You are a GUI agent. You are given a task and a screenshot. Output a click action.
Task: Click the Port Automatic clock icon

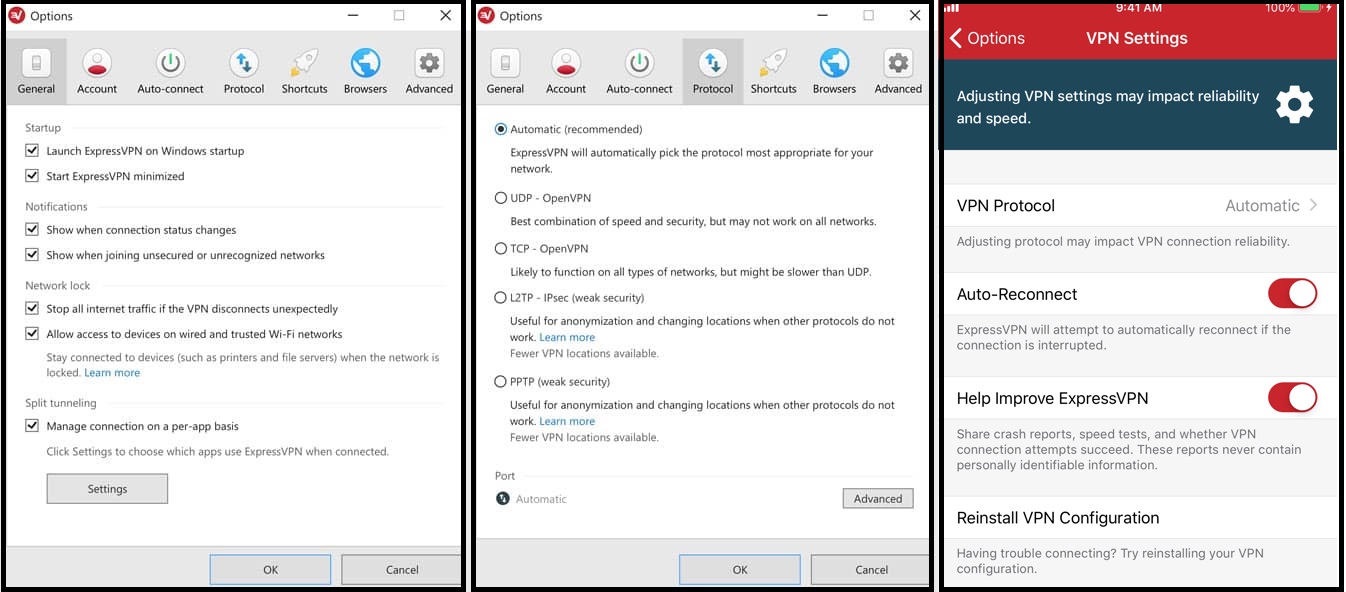point(503,498)
